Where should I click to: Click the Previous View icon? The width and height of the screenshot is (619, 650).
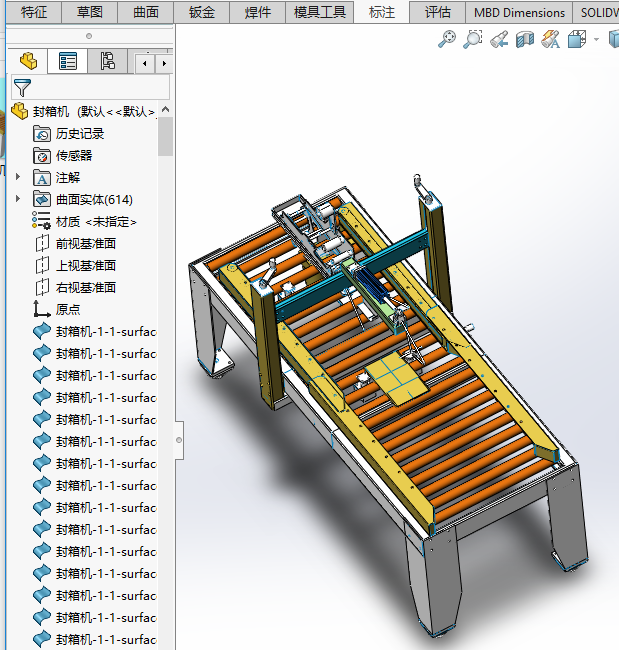(x=499, y=39)
